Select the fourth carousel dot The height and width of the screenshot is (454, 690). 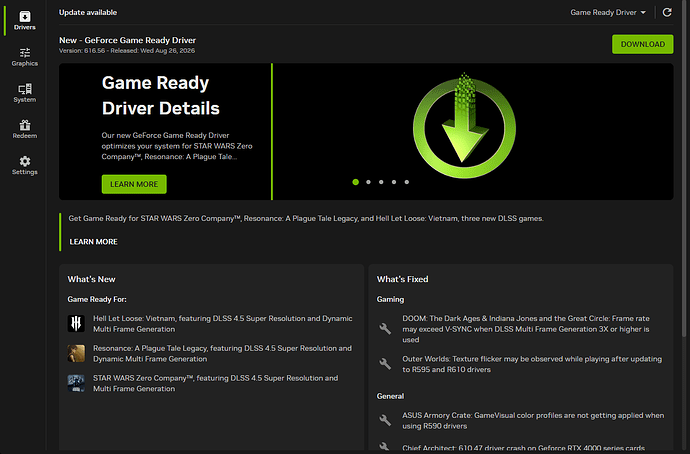tap(394, 182)
